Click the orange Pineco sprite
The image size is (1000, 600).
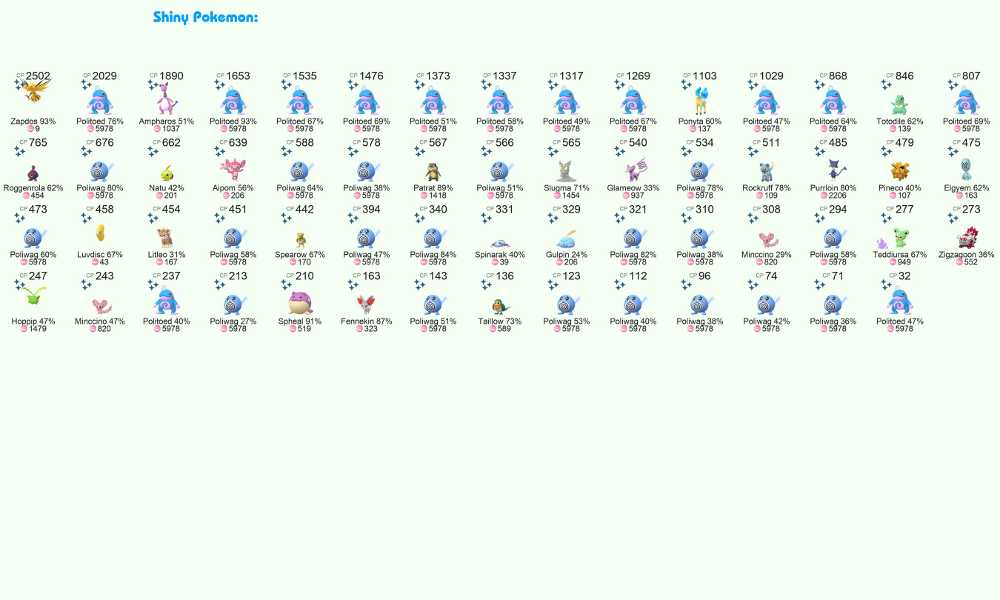900,171
